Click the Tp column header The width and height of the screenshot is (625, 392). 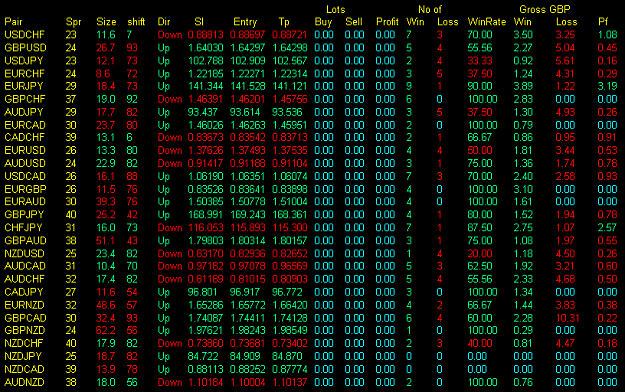pyautogui.click(x=284, y=22)
